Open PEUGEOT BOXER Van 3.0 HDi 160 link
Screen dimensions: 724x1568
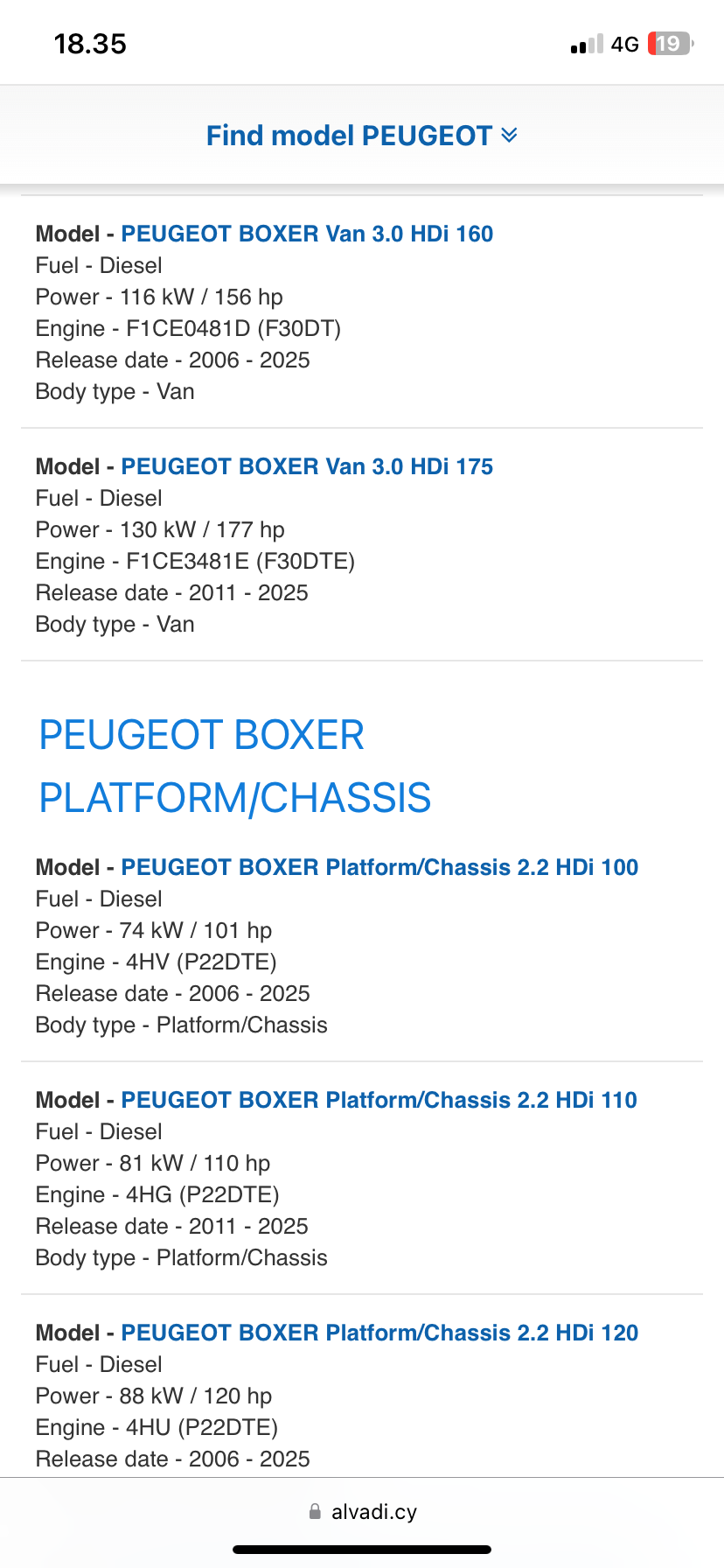307,234
